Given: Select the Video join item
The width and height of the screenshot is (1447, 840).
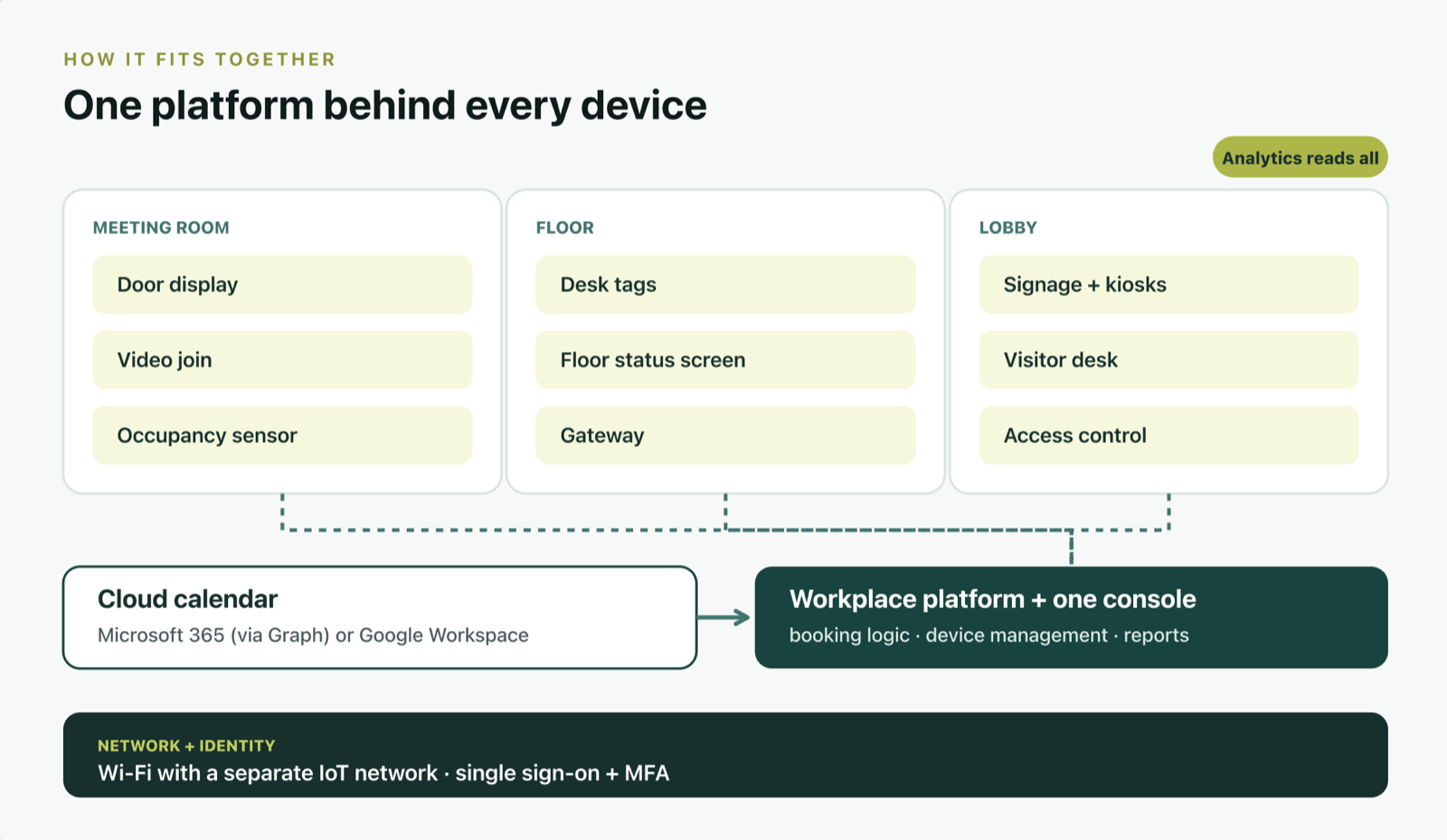Looking at the screenshot, I should click(282, 360).
